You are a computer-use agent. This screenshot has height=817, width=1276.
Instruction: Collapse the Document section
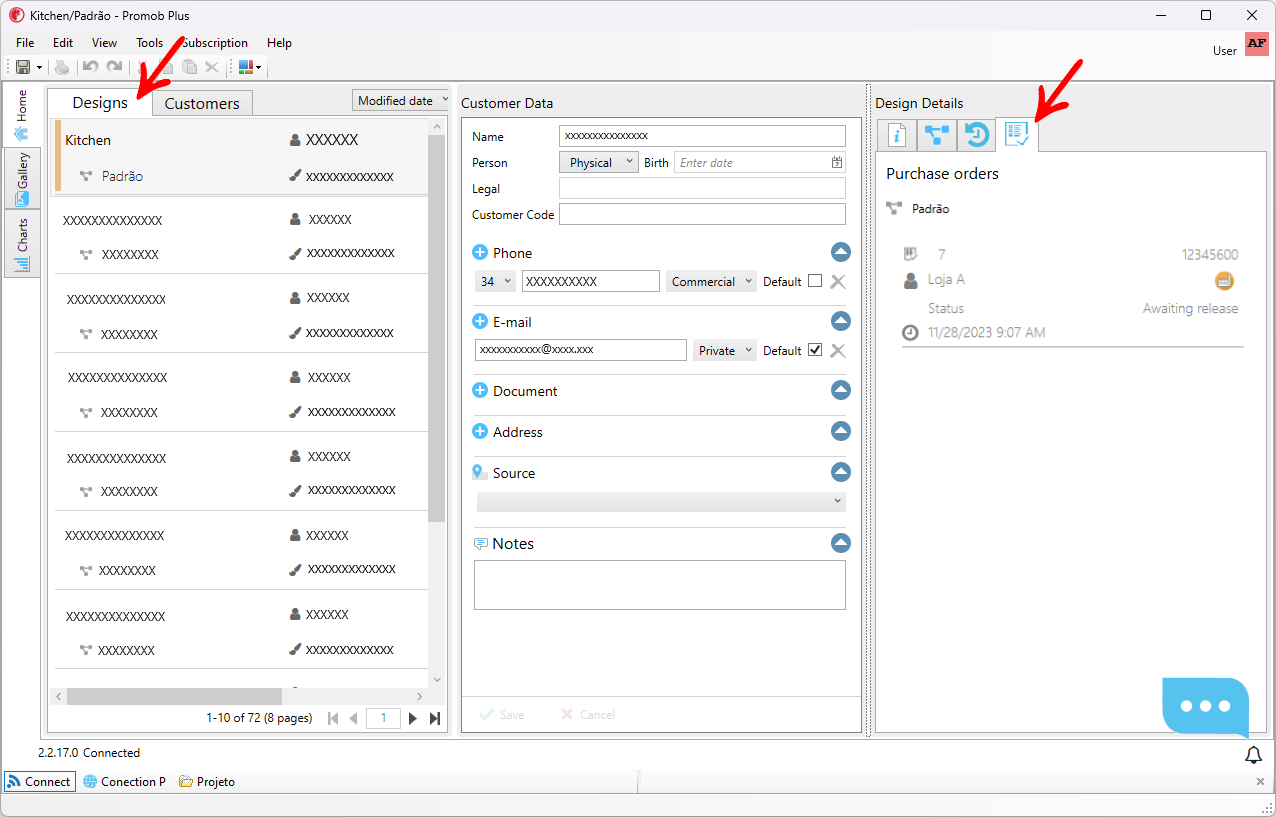click(x=841, y=390)
